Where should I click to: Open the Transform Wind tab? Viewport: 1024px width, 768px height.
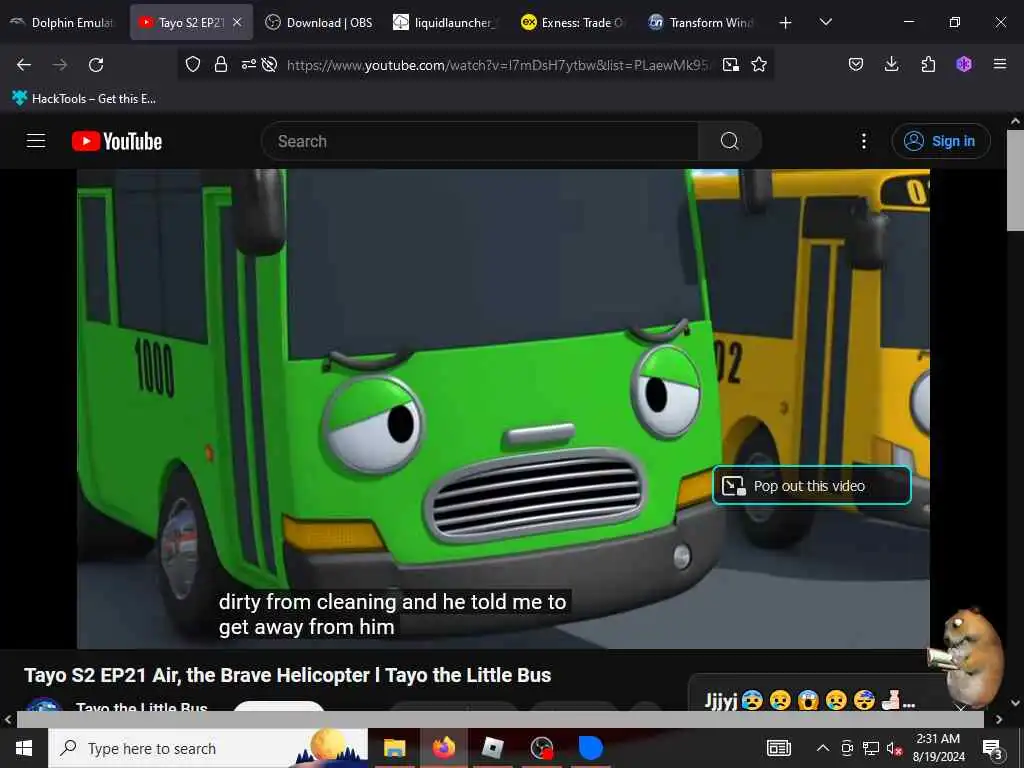tap(701, 22)
